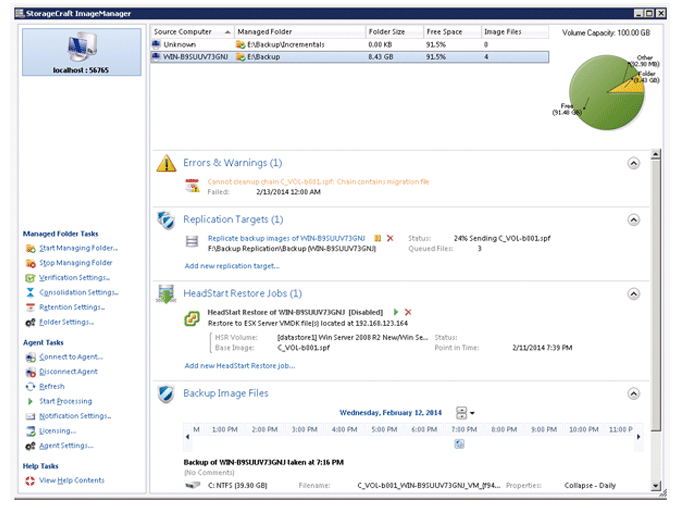Click the Stop Managing Folder icon
The image size is (673, 508).
point(30,263)
